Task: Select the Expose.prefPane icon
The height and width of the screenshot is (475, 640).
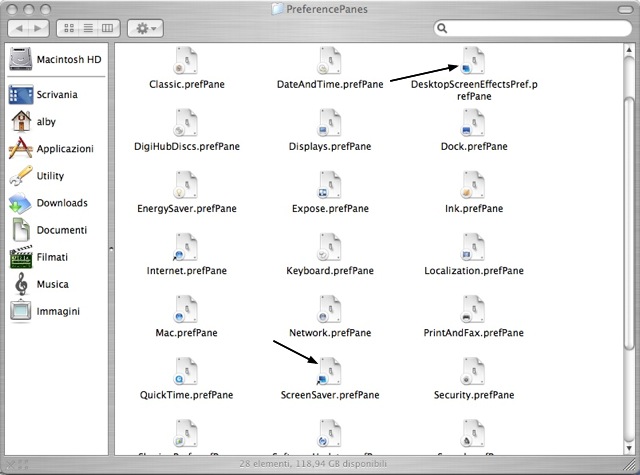Action: point(330,184)
